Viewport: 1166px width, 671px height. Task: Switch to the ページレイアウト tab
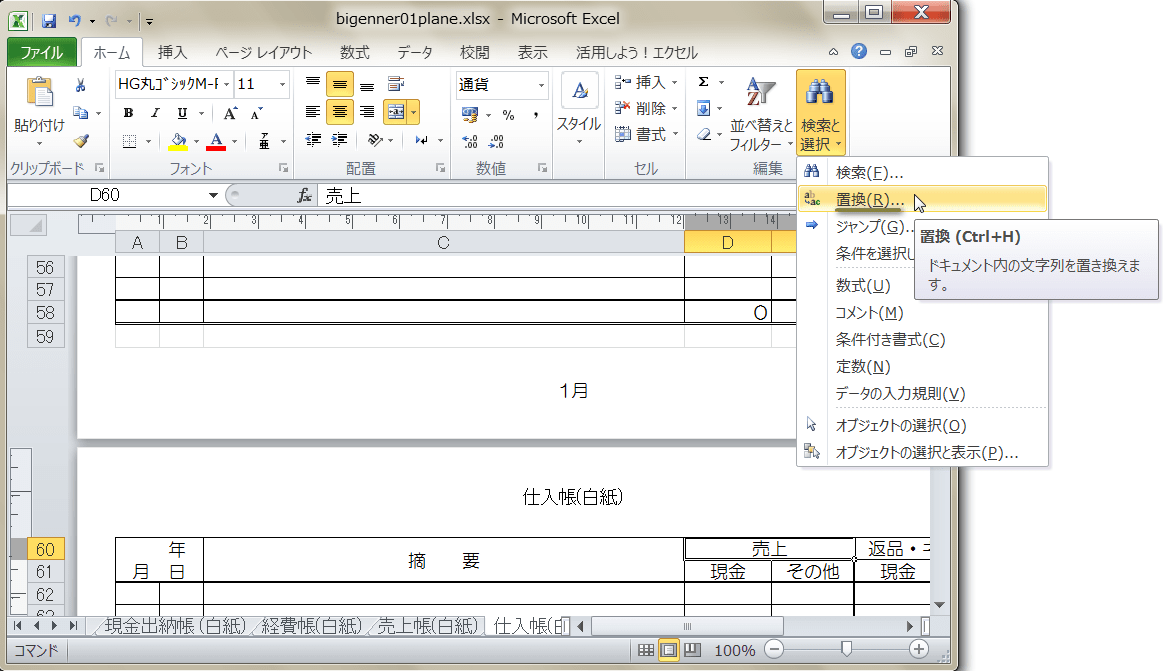pyautogui.click(x=263, y=52)
